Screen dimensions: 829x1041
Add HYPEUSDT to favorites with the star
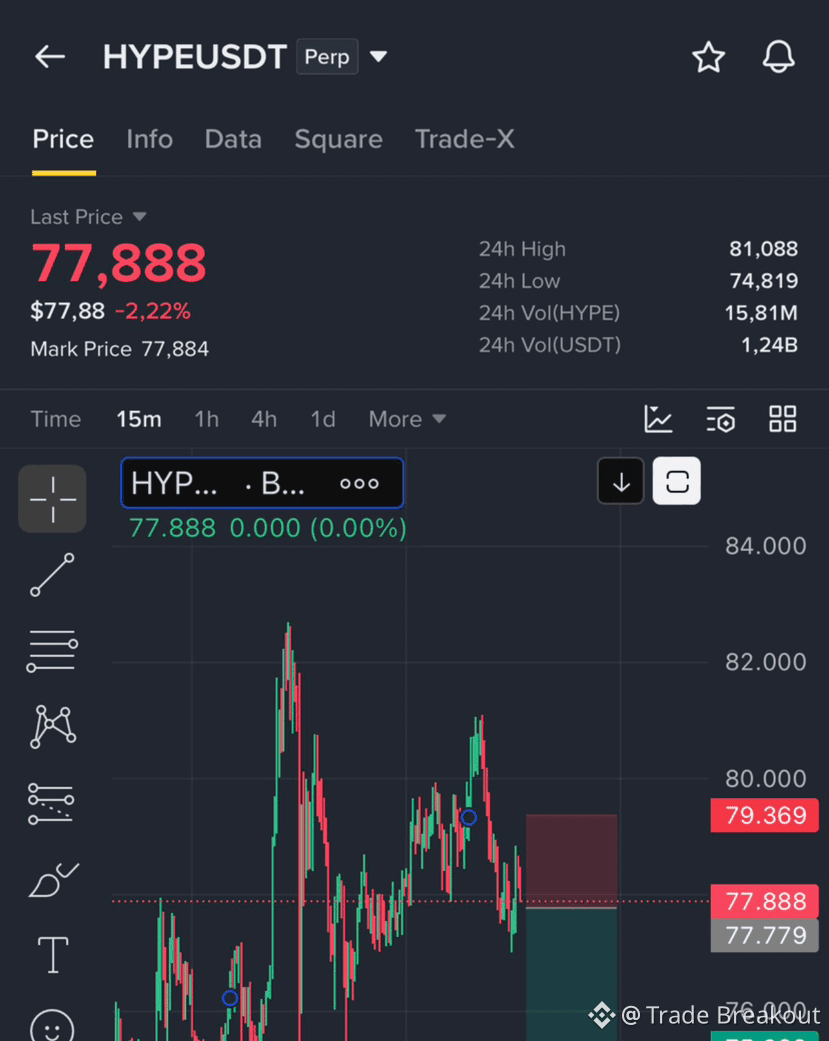point(708,57)
